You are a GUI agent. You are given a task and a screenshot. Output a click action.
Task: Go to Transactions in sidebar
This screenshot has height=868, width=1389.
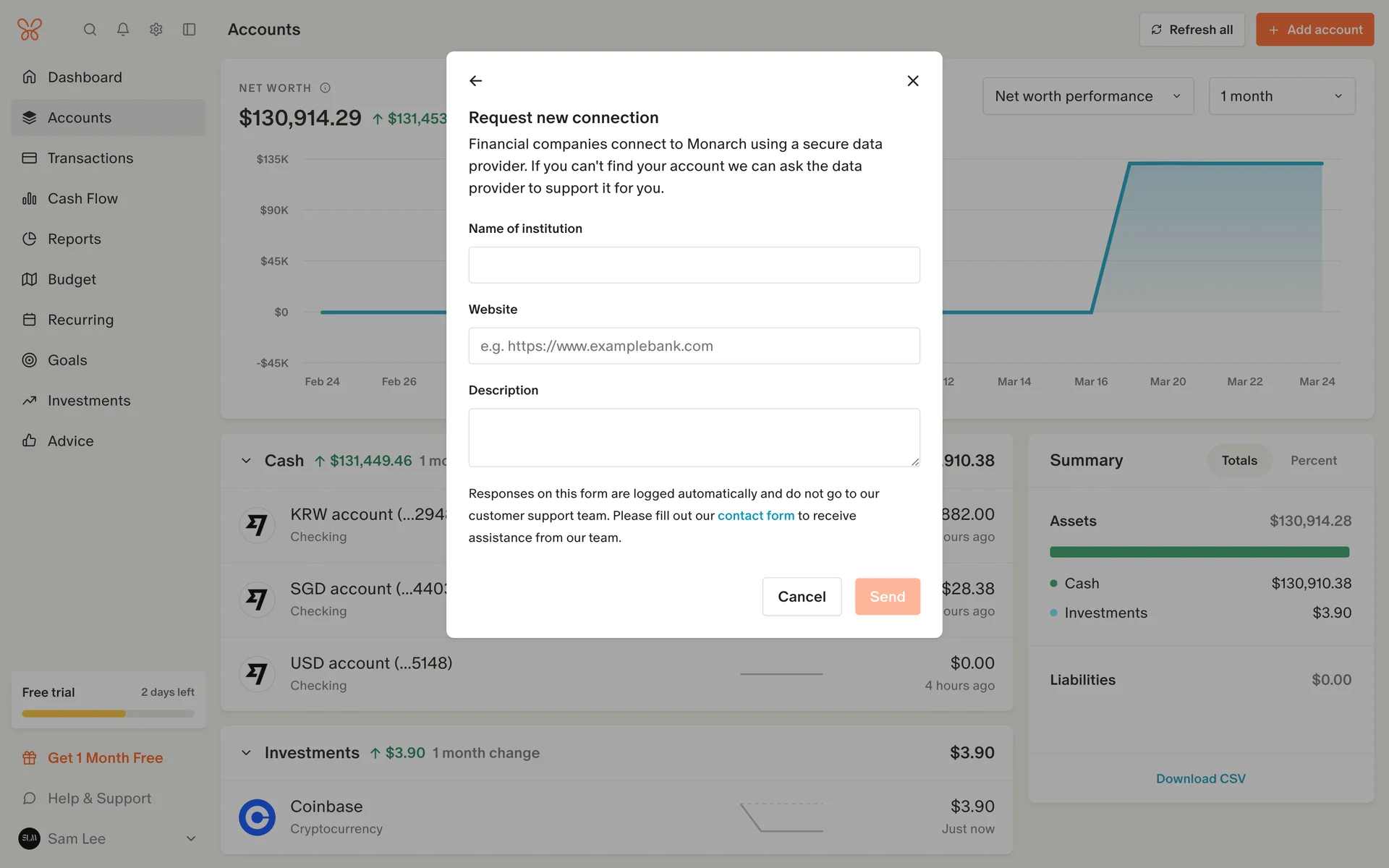pyautogui.click(x=90, y=158)
